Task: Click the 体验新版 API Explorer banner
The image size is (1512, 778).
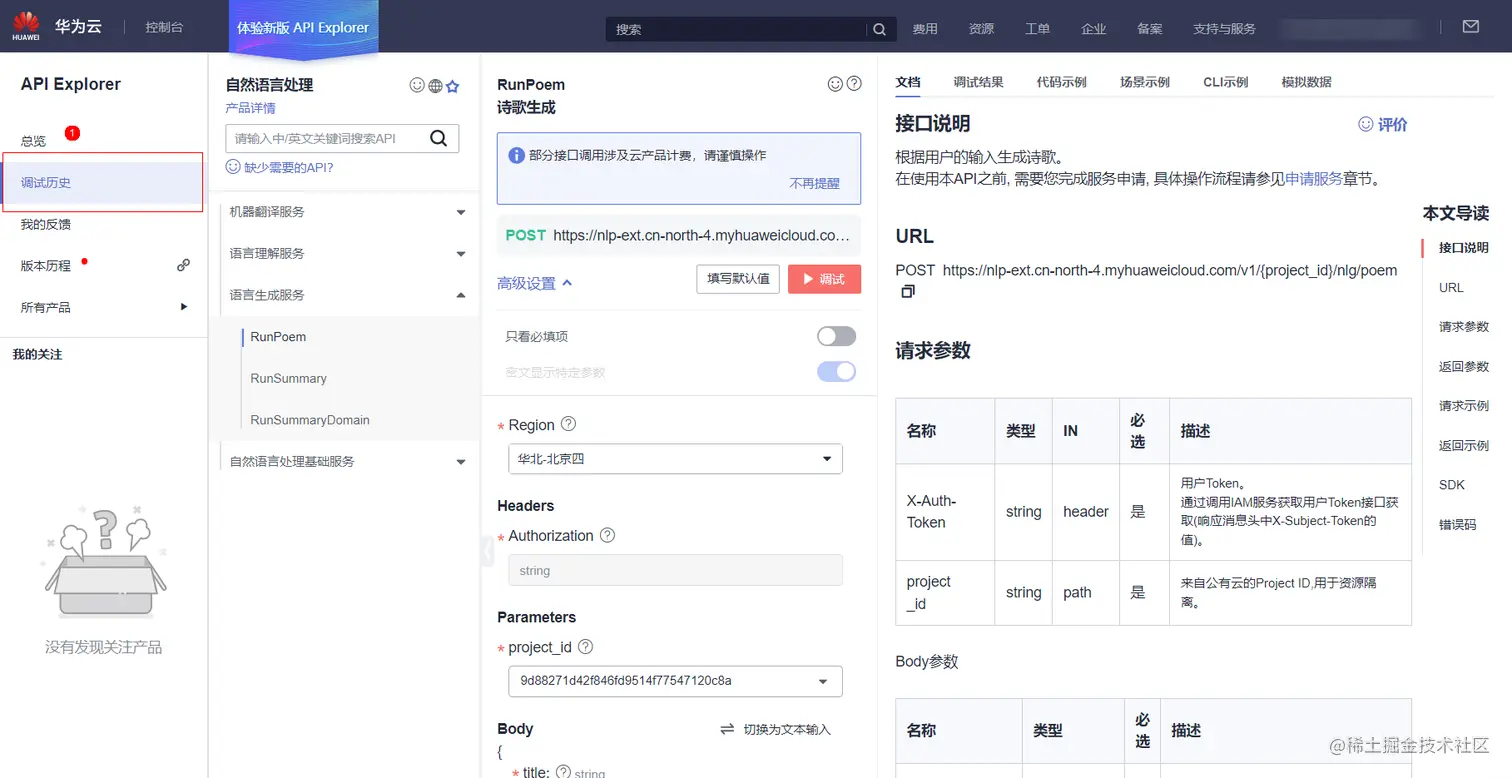Action: [x=303, y=27]
